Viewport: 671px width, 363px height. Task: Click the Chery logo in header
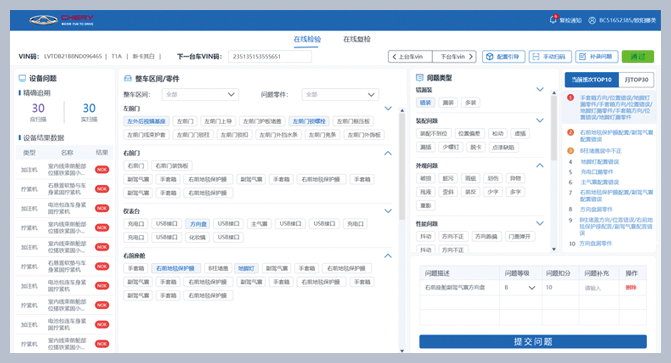(61, 20)
